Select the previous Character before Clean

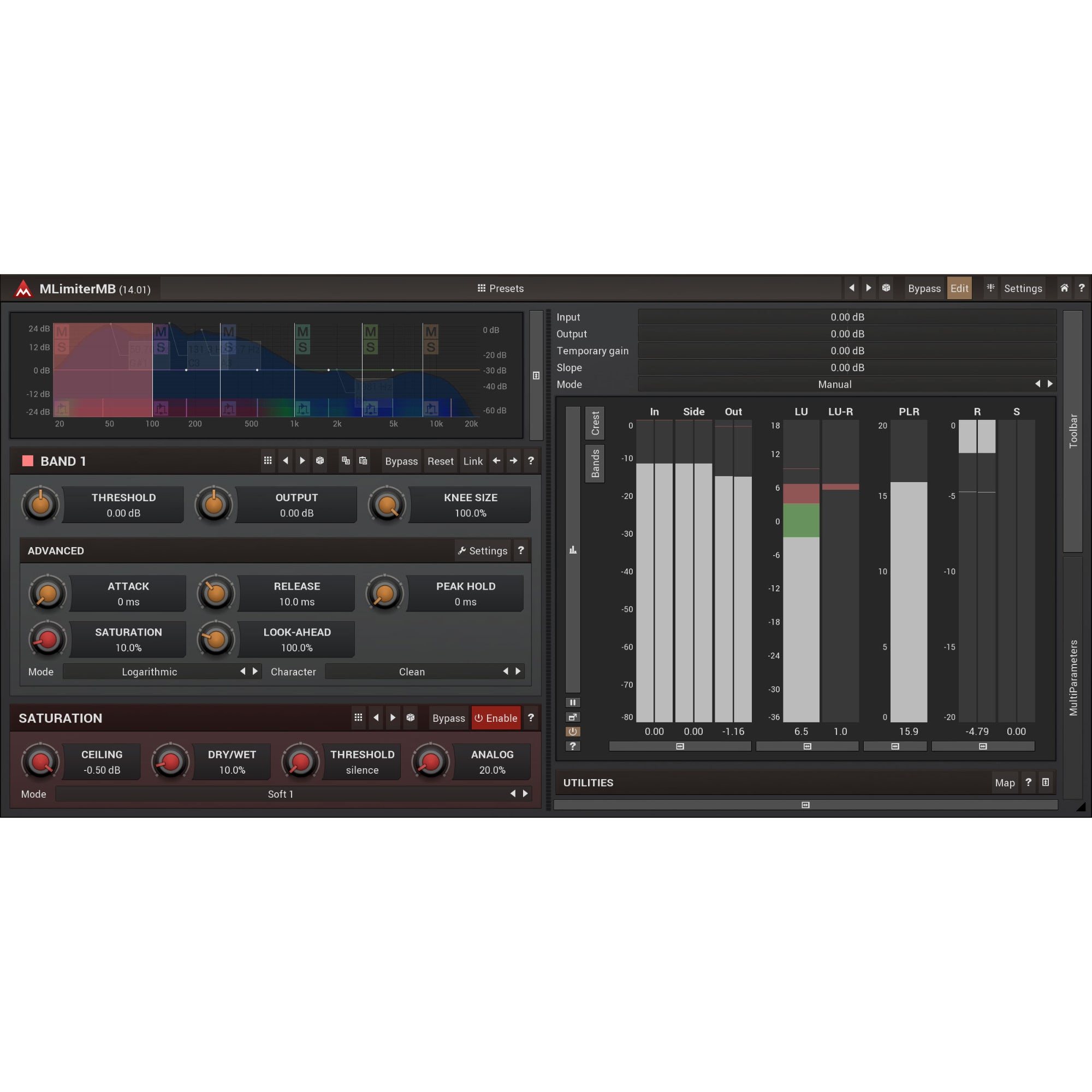pos(505,672)
